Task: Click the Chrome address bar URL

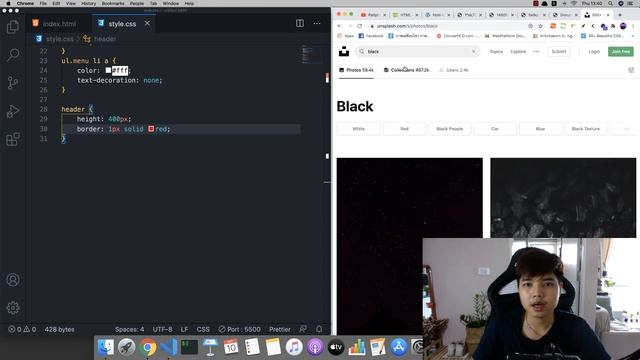Action: 407,26
